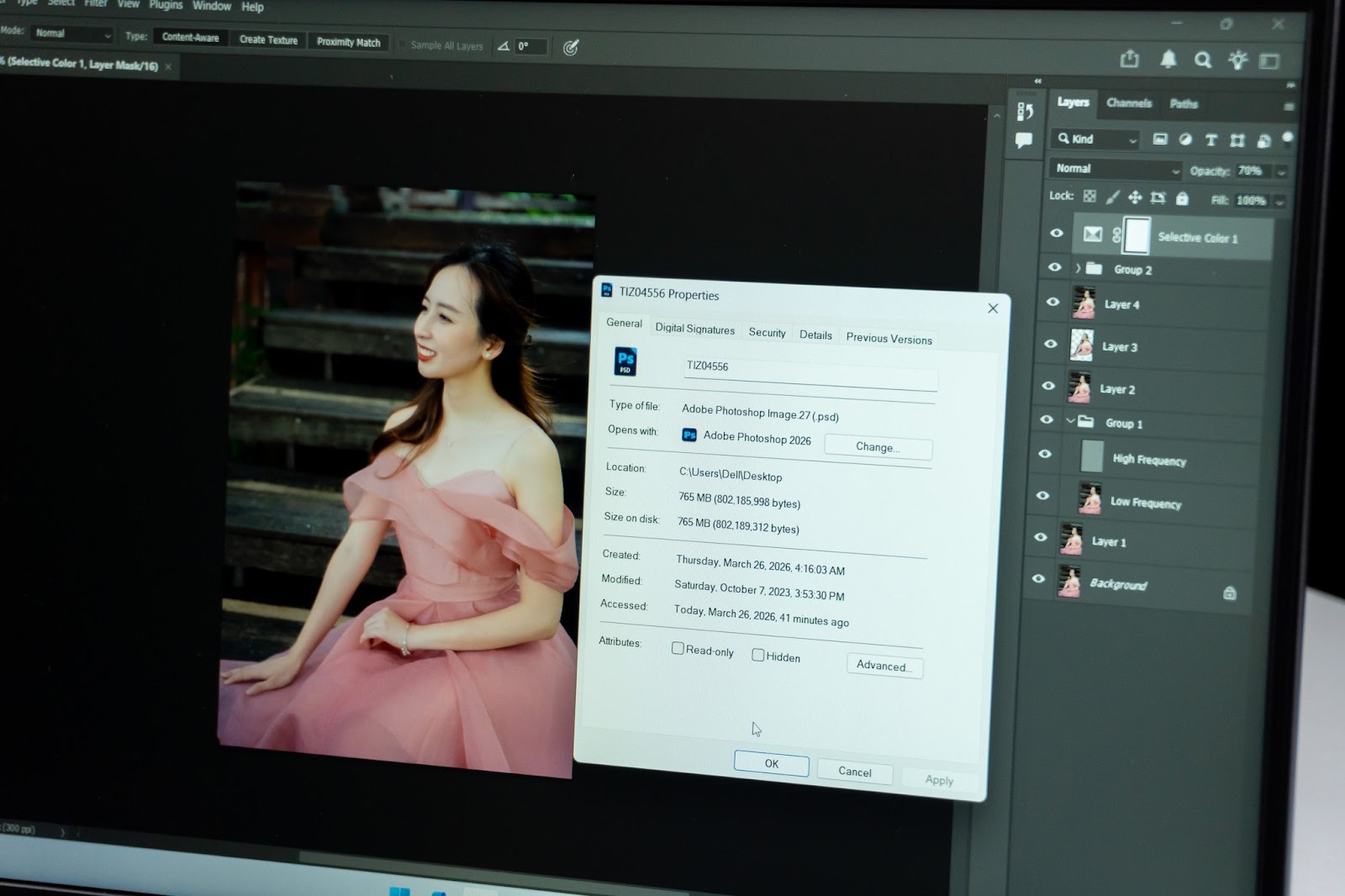Screen dimensions: 1345x896
Task: Filter layers by type (T) icon
Action: (x=1211, y=140)
